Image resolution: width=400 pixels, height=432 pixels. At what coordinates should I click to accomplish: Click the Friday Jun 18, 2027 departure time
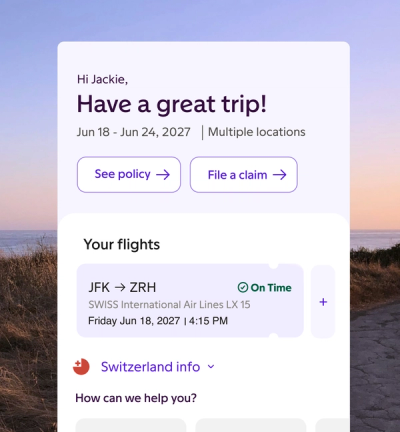coord(158,321)
